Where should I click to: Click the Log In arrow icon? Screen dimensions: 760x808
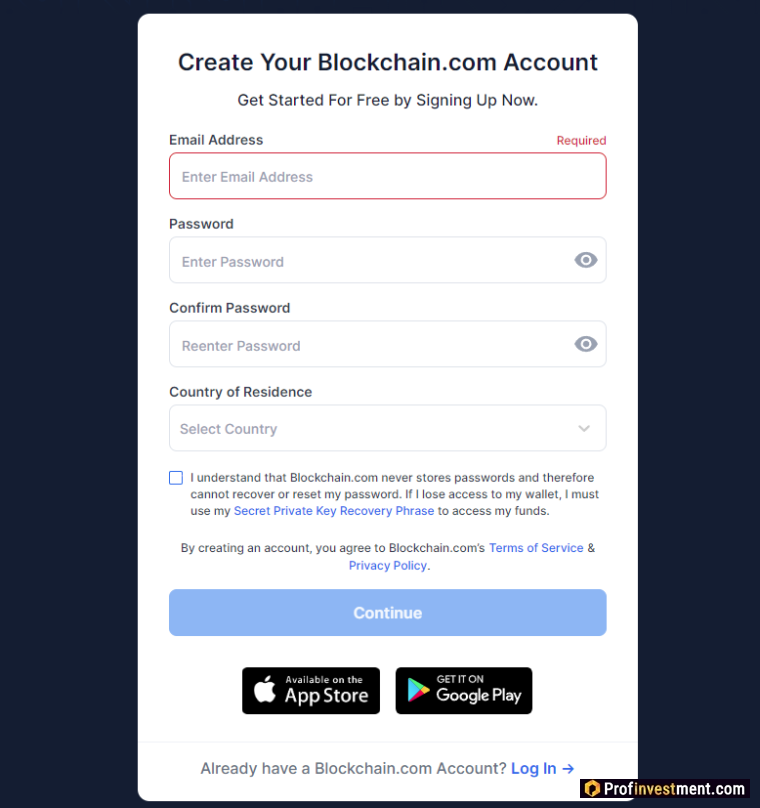click(568, 768)
